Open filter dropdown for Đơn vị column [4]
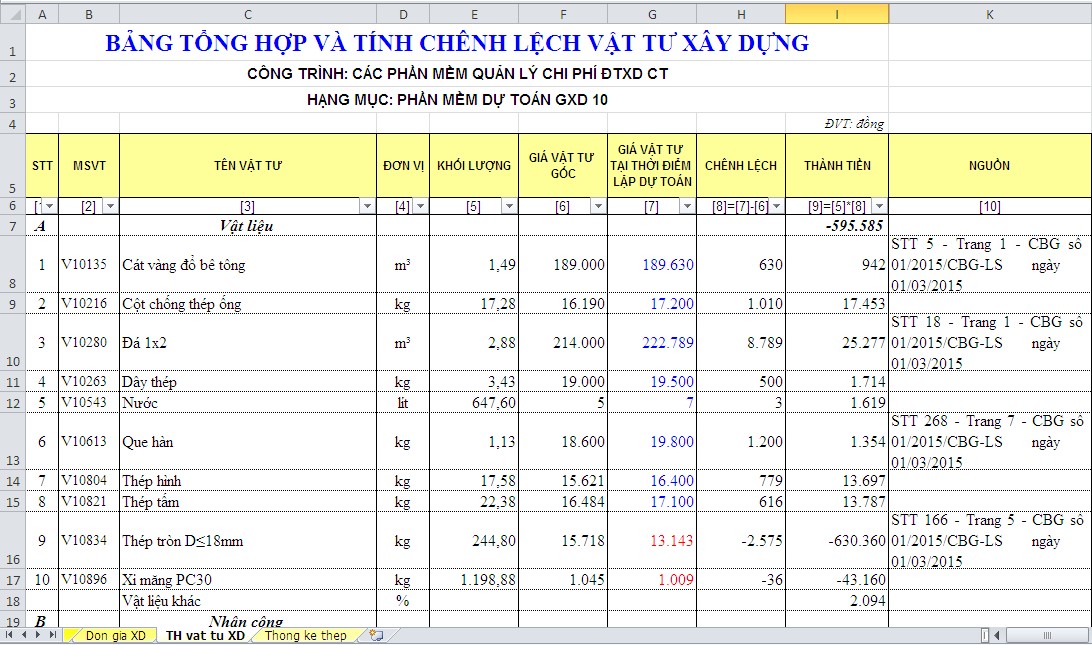The height and width of the screenshot is (645, 1092). pyautogui.click(x=420, y=206)
